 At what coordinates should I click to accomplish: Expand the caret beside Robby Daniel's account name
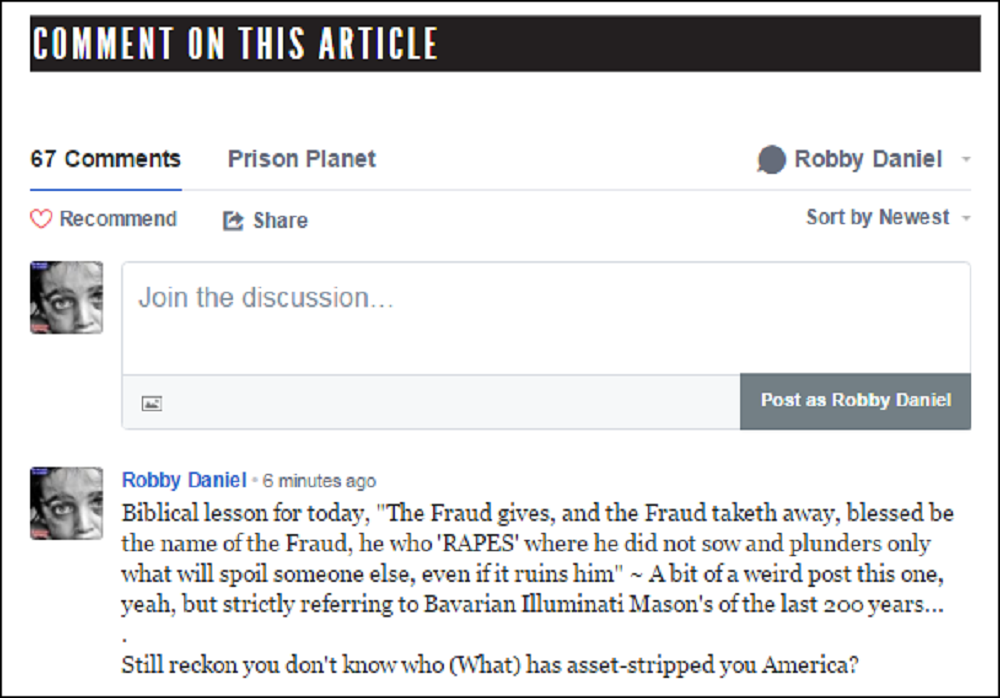pos(965,160)
